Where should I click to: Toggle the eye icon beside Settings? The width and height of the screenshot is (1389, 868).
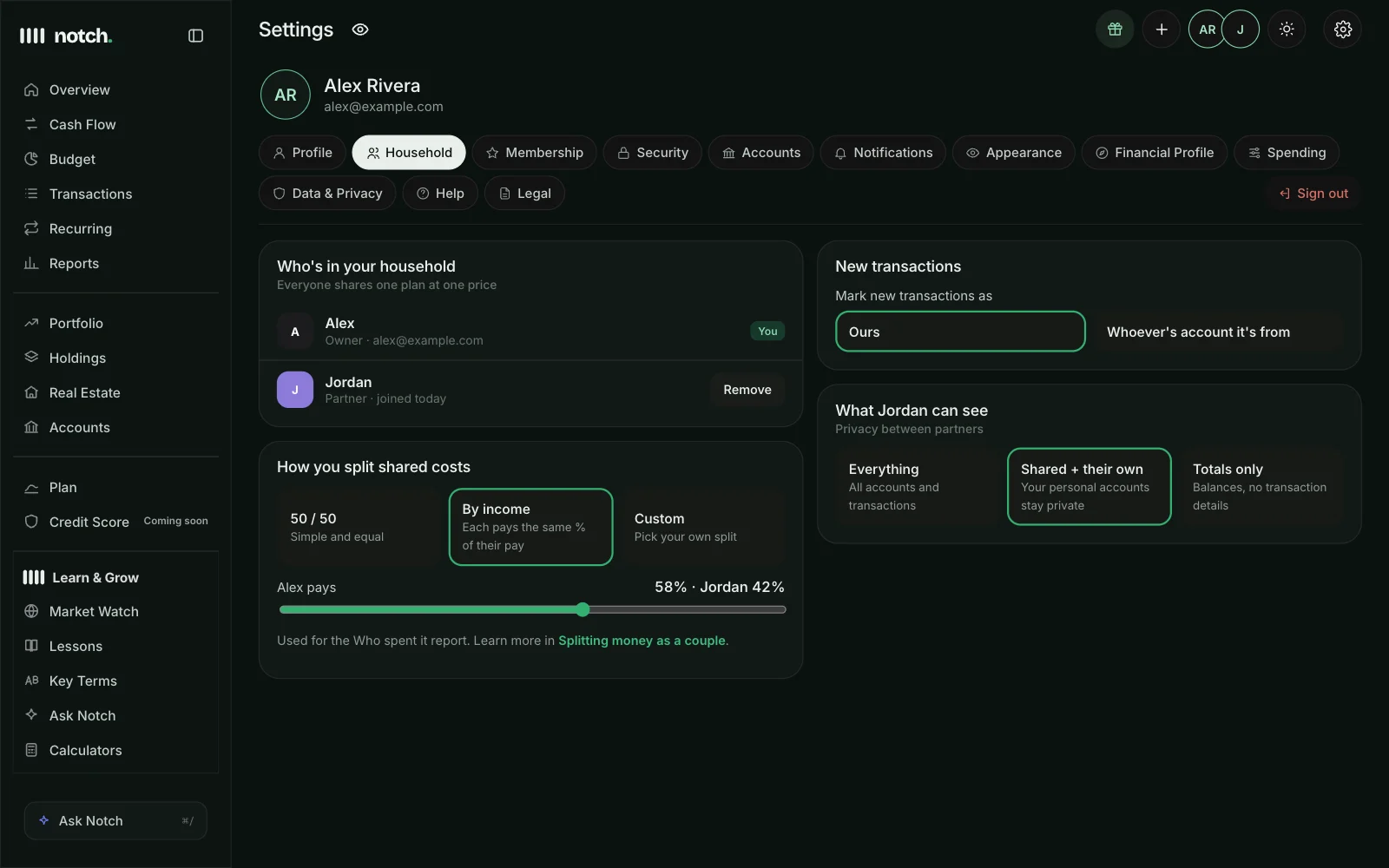pos(360,30)
